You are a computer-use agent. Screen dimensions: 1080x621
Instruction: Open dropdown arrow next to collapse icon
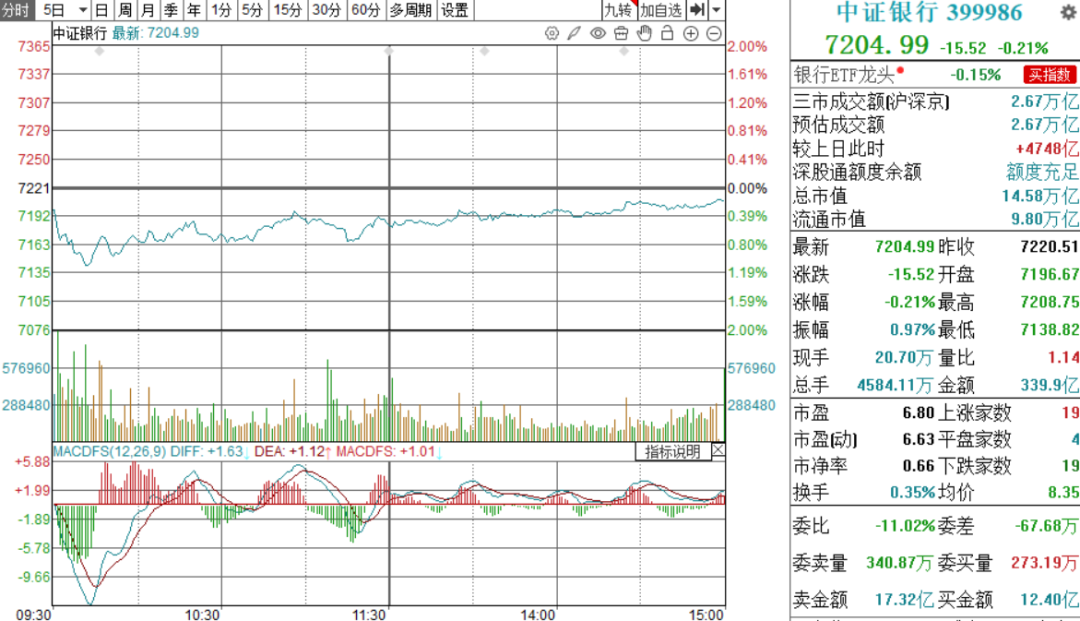pos(717,11)
